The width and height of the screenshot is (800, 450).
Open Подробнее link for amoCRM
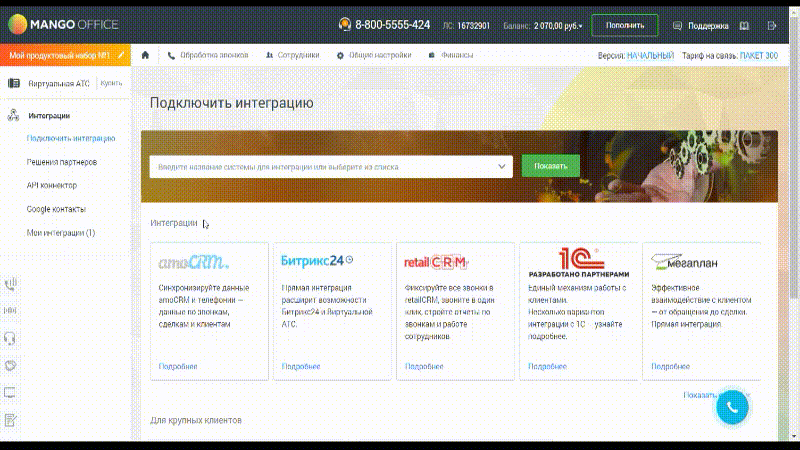178,366
